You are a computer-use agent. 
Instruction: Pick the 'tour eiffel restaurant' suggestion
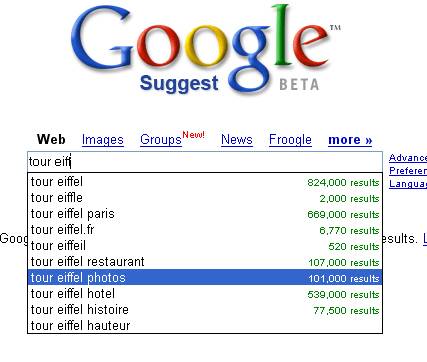(205, 262)
